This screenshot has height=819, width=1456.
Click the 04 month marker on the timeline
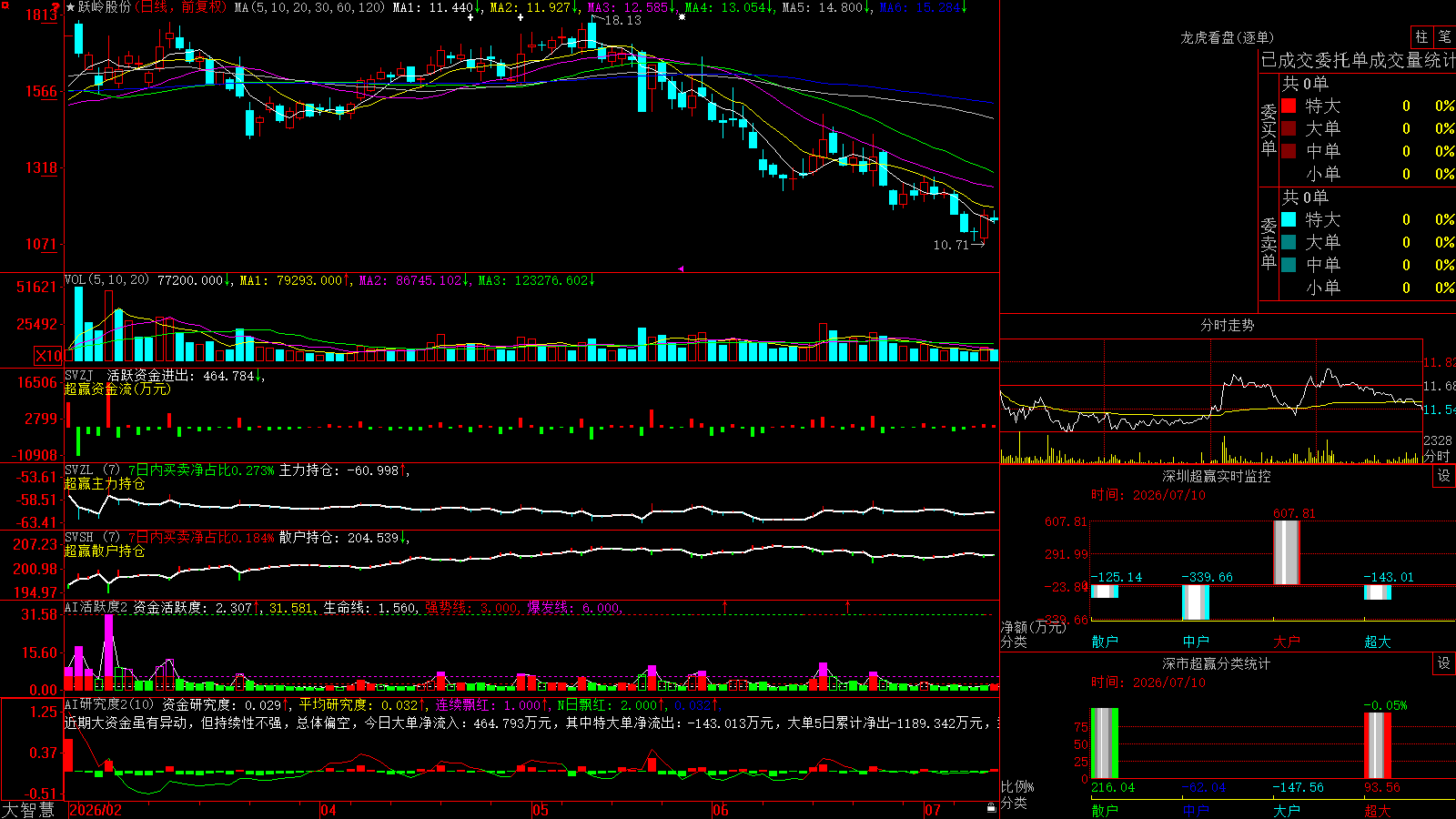pos(329,810)
